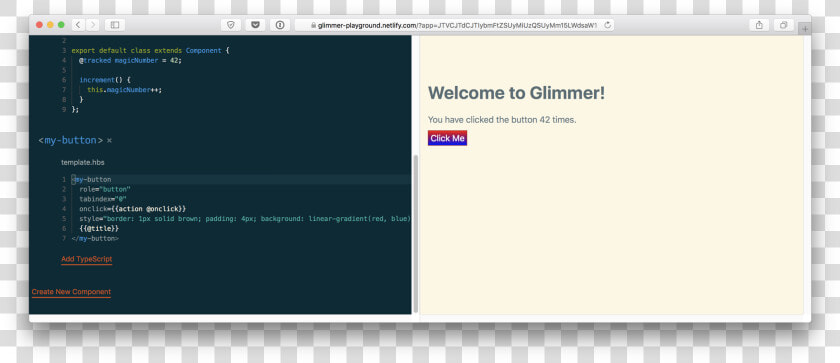Select the <my-button> component heading
Viewport: 840px width, 363px height.
point(71,140)
